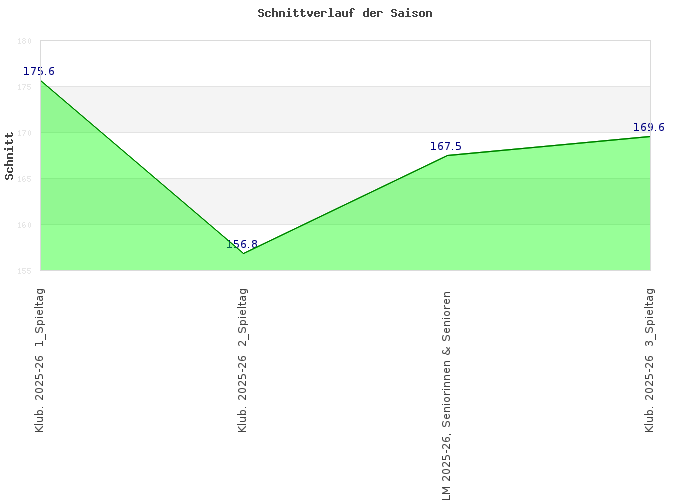Click x-axis label "Klub. 2025-26 1_Spieltag"

pos(40,360)
